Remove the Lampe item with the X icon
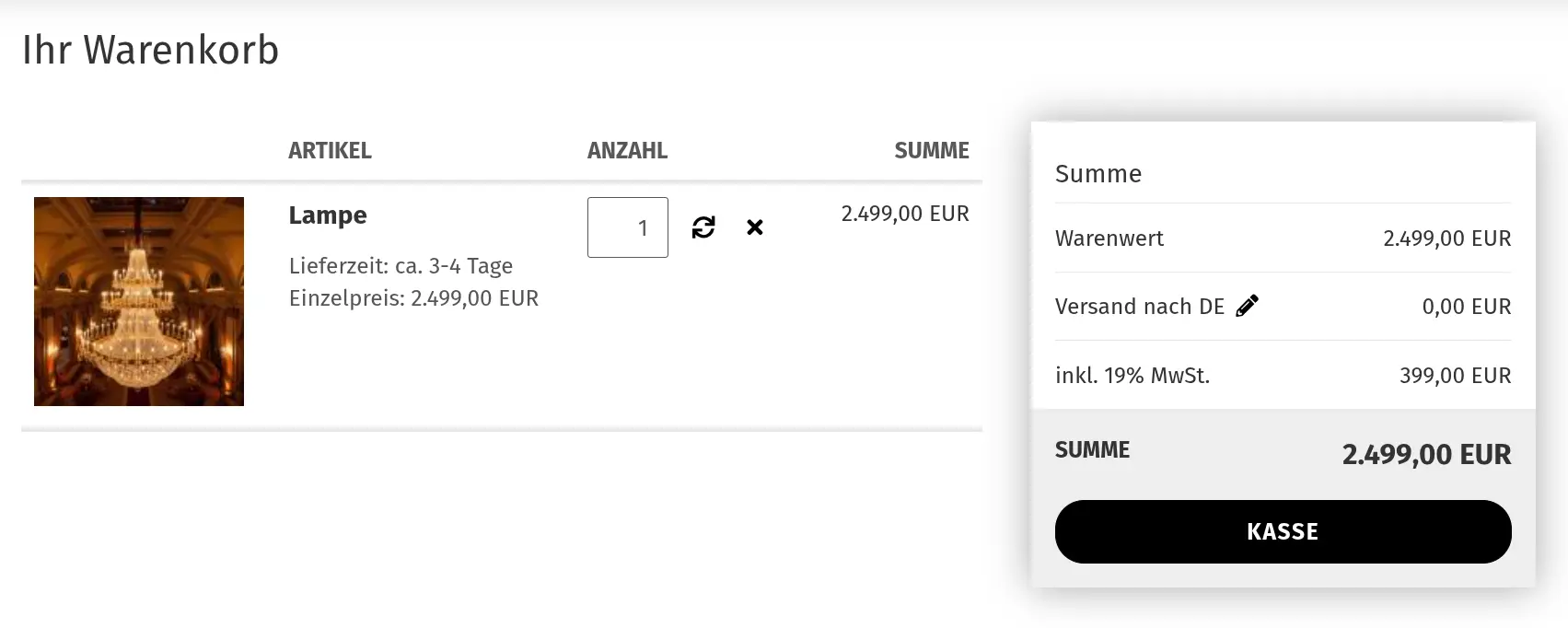The width and height of the screenshot is (1568, 628). [x=755, y=227]
